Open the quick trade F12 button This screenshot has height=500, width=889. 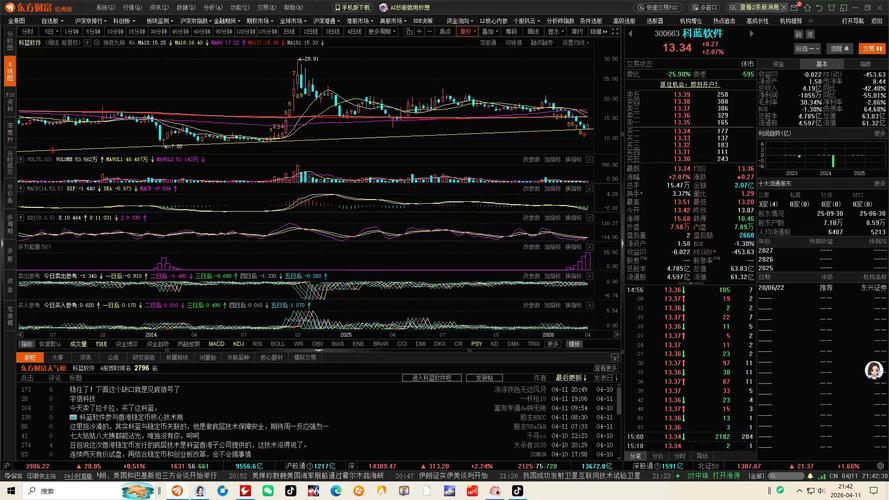point(657,7)
